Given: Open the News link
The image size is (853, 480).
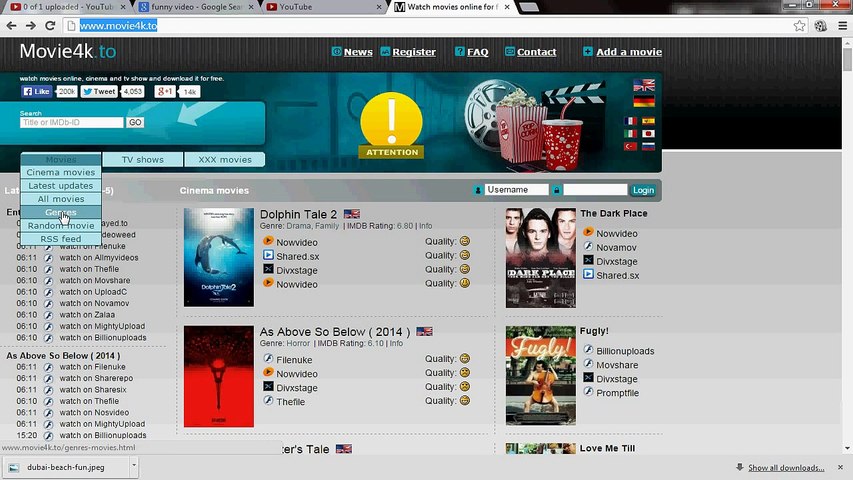Looking at the screenshot, I should coord(358,52).
